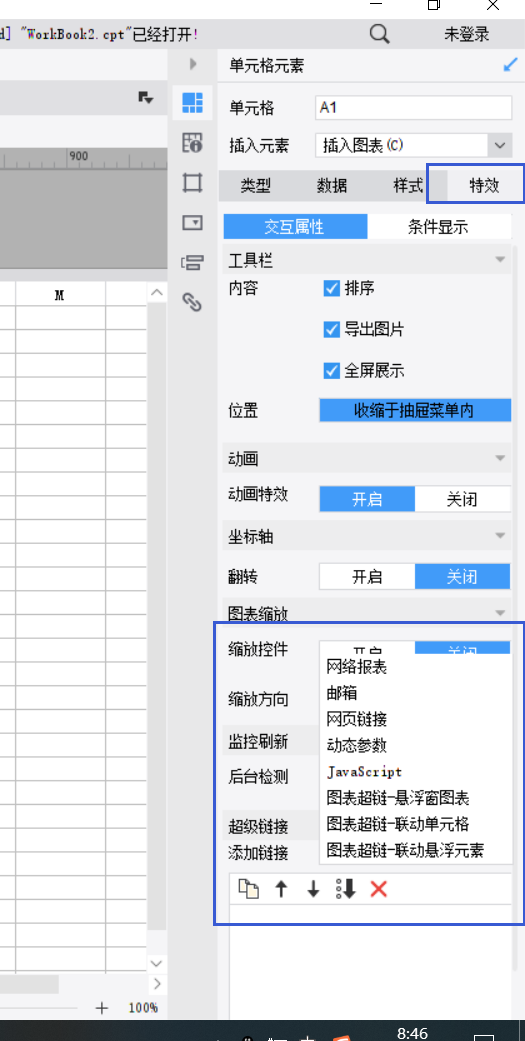
Task: Open the tab list dropdown icon above the ruler
Action: tap(146, 98)
